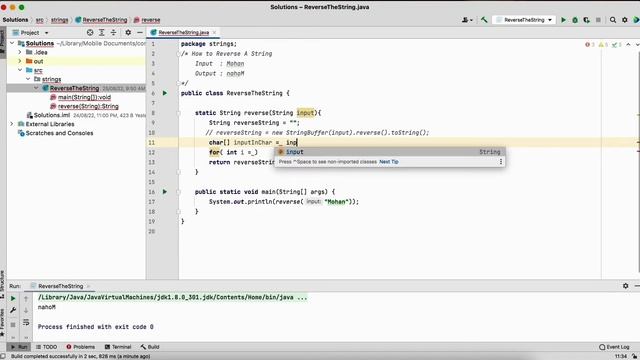Click the Next Tip link in completion popup
Image resolution: width=640 pixels, height=360 pixels.
click(x=389, y=162)
